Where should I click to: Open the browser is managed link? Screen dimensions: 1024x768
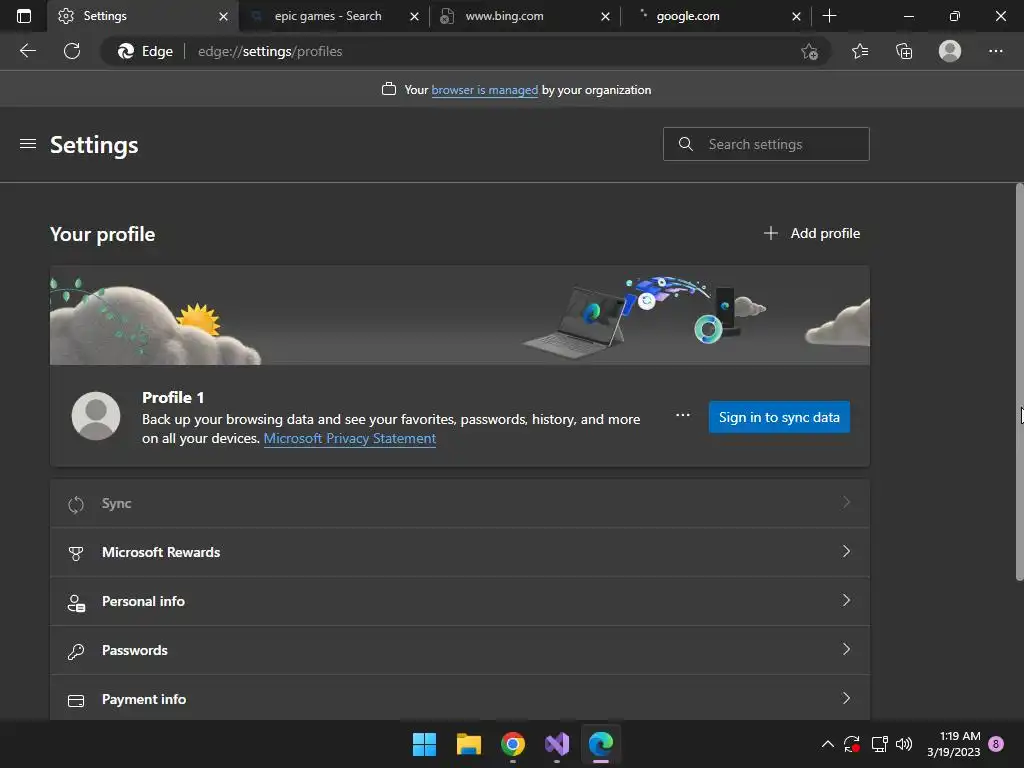coord(485,90)
